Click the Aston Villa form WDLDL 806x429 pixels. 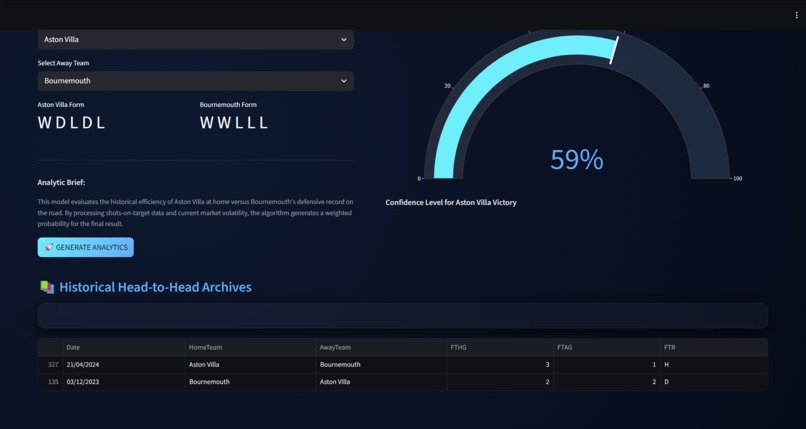point(71,123)
